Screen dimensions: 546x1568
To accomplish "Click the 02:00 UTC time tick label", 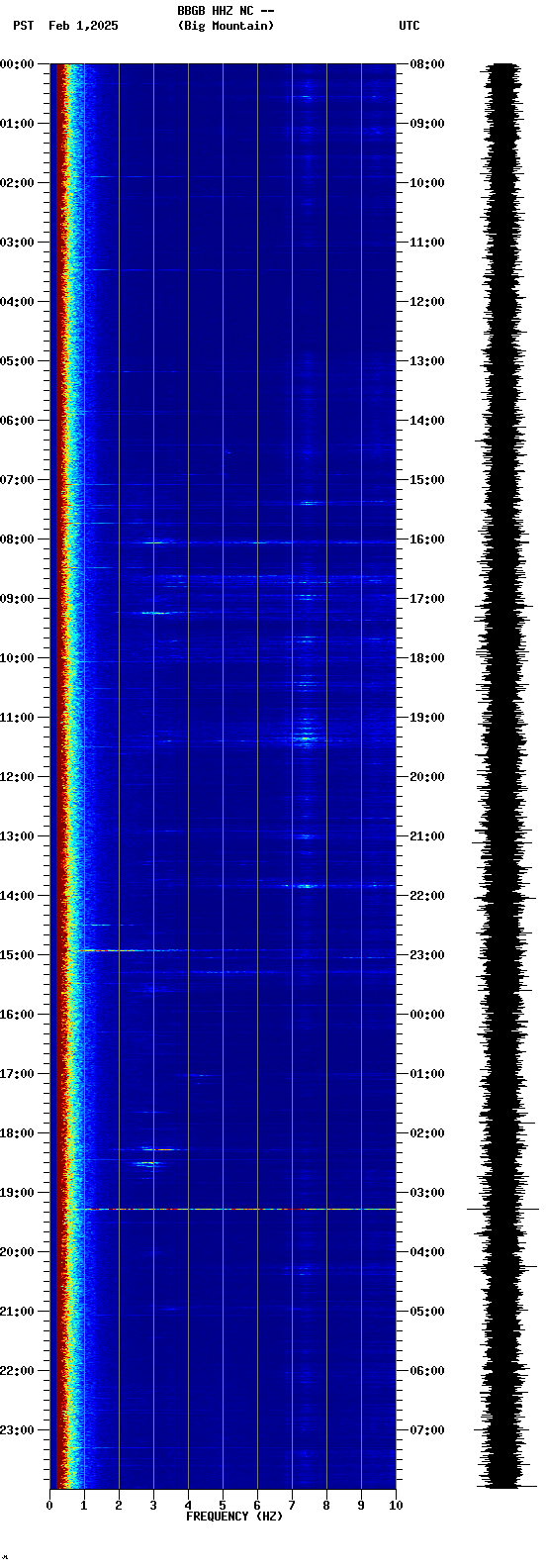I will click(x=427, y=1133).
